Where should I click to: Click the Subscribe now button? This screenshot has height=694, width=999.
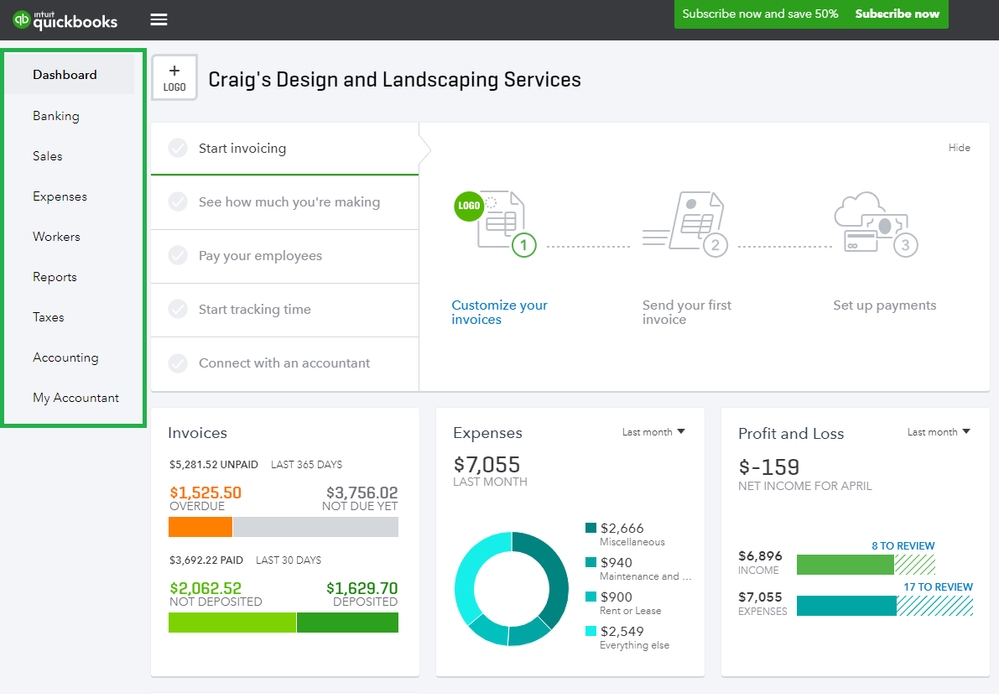click(896, 14)
